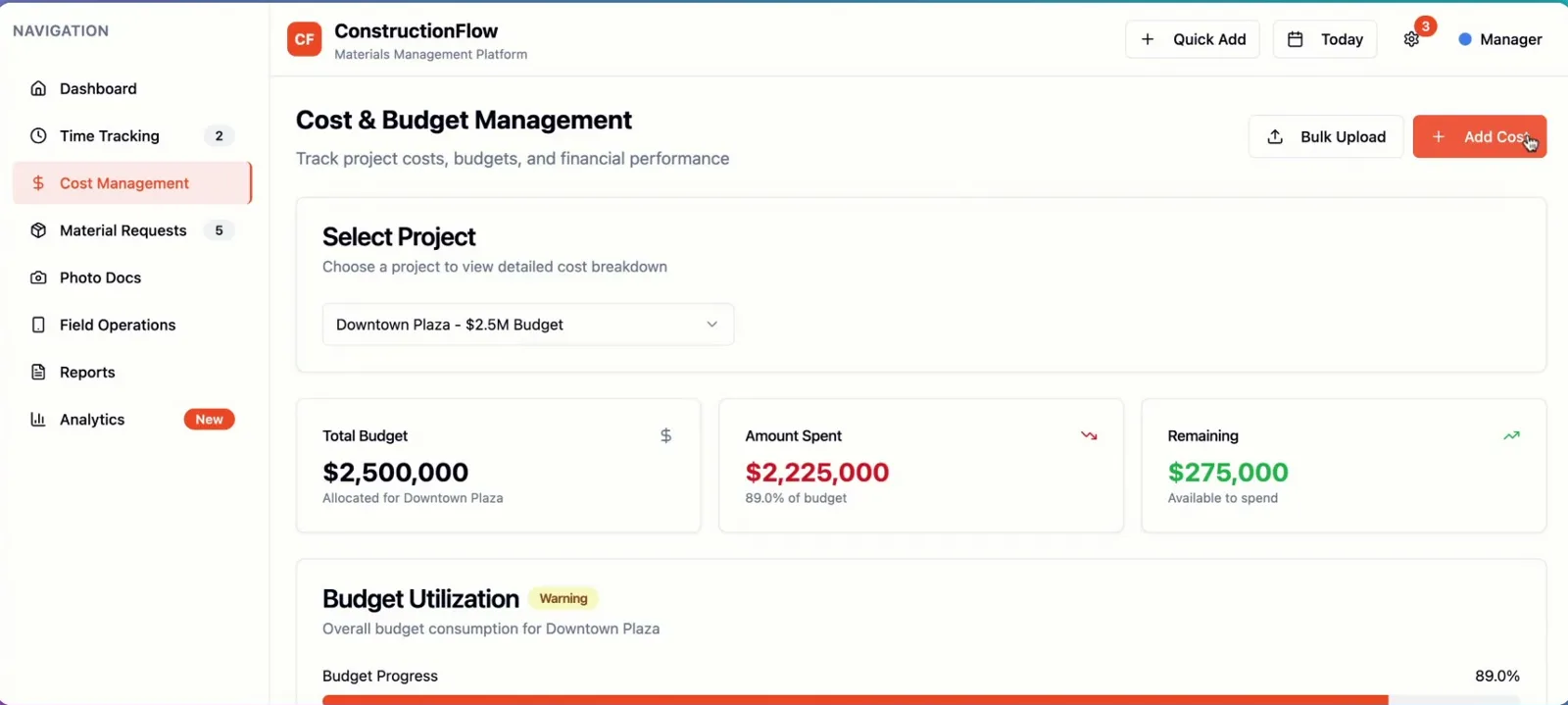This screenshot has height=705, width=1568.
Task: Click the Dashboard home icon
Action: (x=38, y=88)
